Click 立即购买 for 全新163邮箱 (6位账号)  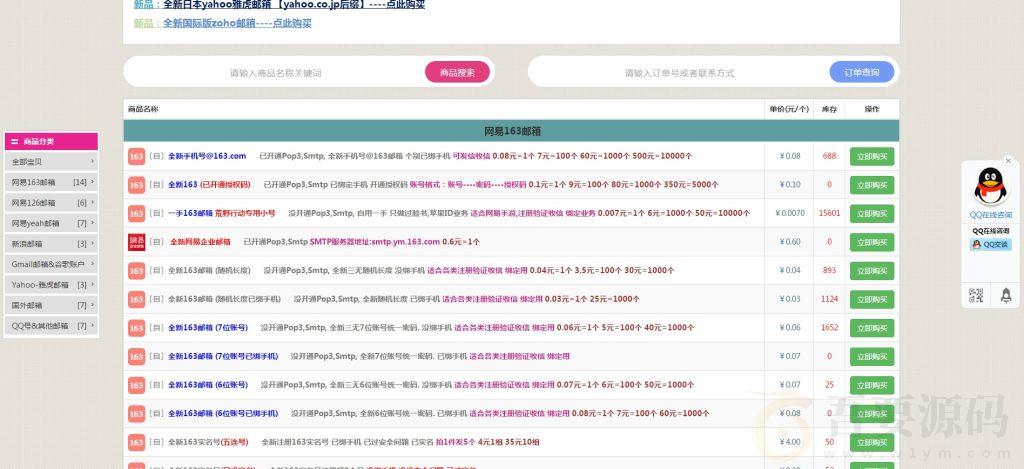tap(872, 385)
